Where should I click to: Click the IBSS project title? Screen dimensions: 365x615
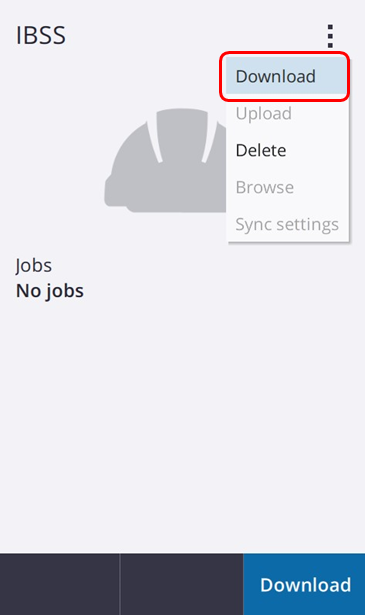(x=41, y=35)
